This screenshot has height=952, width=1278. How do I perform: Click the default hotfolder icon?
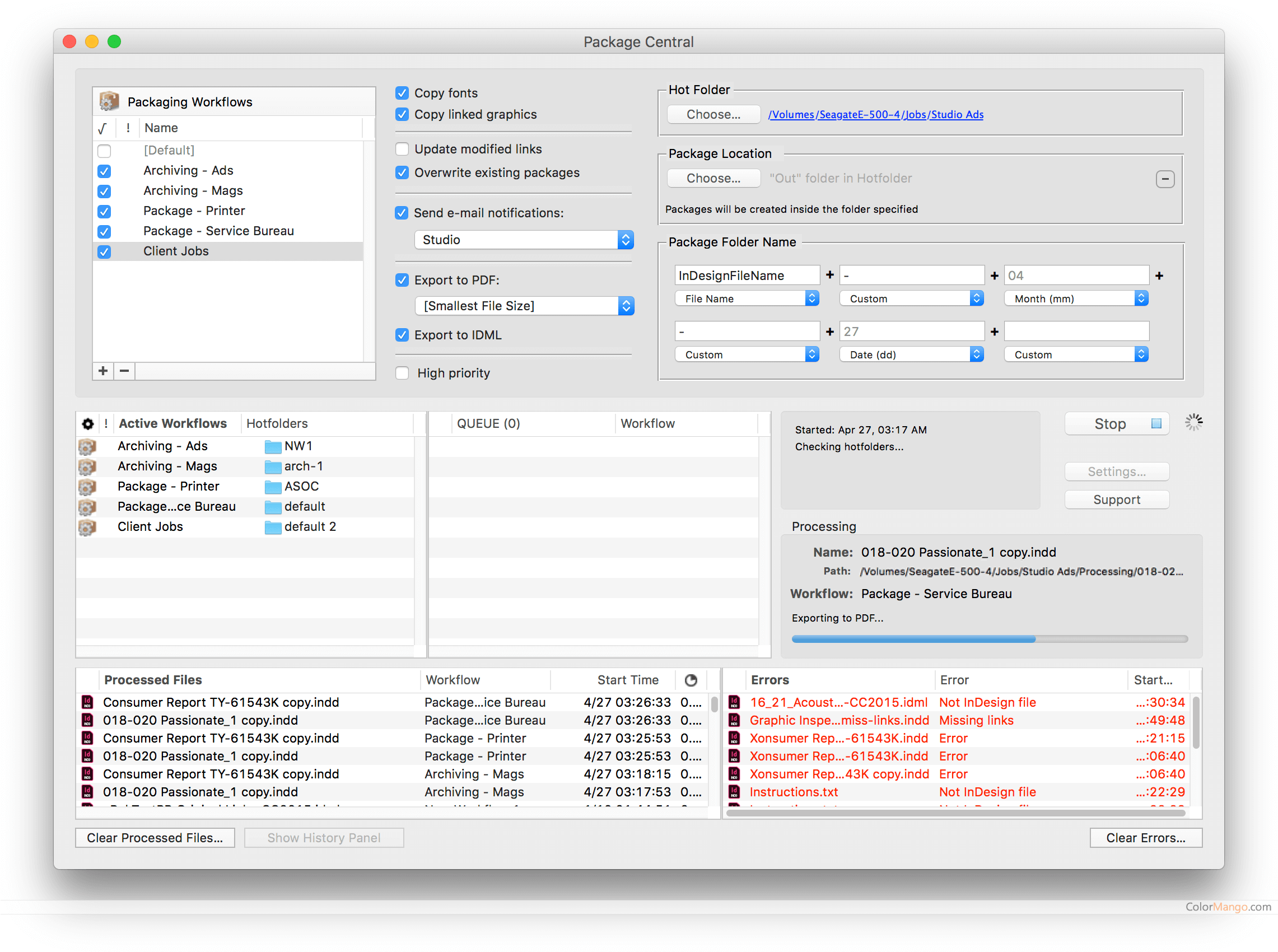(x=273, y=507)
